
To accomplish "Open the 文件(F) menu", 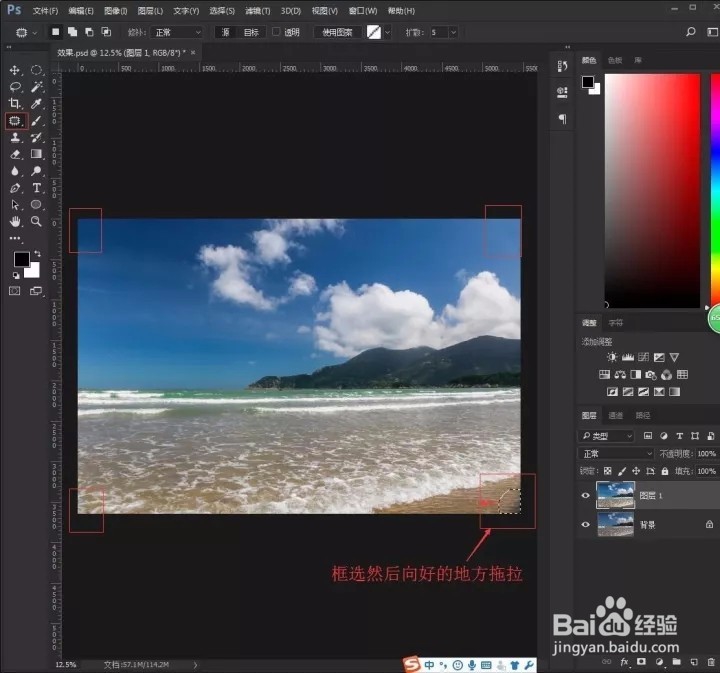I will [45, 11].
